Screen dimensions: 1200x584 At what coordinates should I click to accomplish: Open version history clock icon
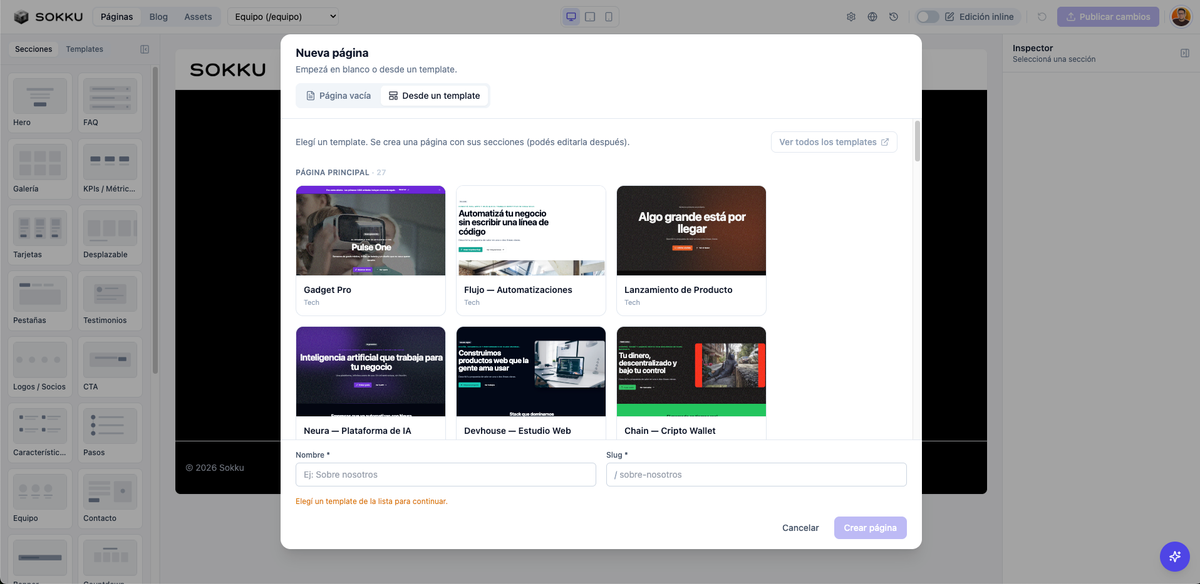coord(893,17)
